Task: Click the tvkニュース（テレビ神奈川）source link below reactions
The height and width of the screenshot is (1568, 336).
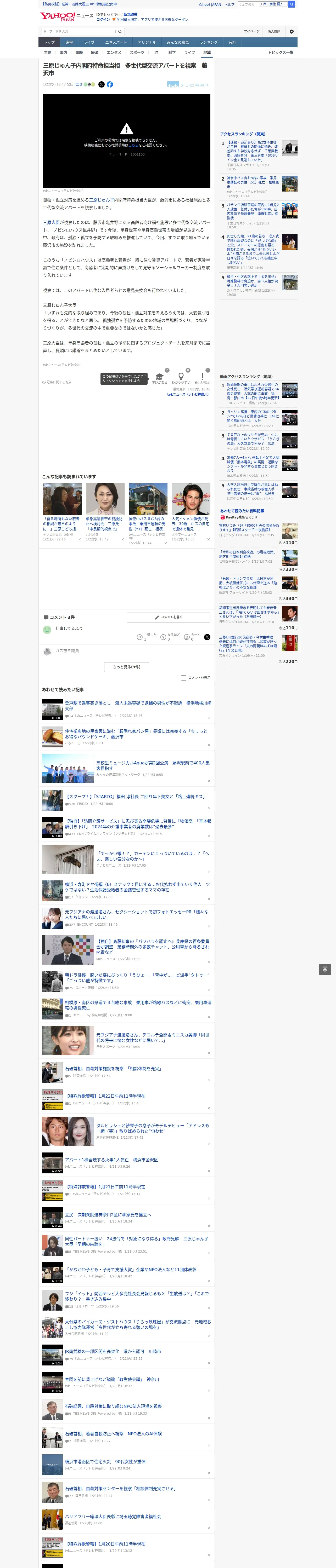Action: point(188,394)
